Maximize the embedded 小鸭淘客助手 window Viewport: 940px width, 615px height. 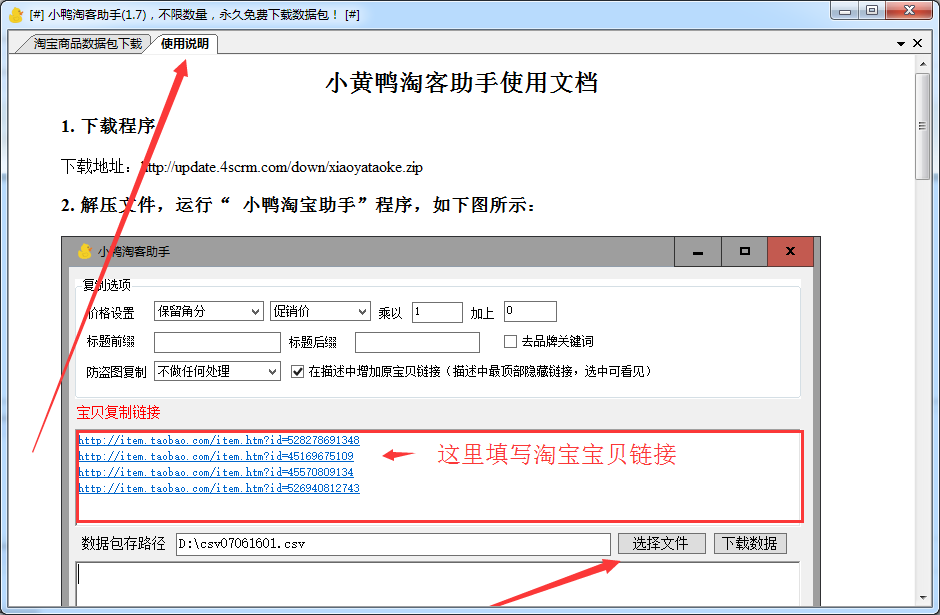(x=745, y=252)
